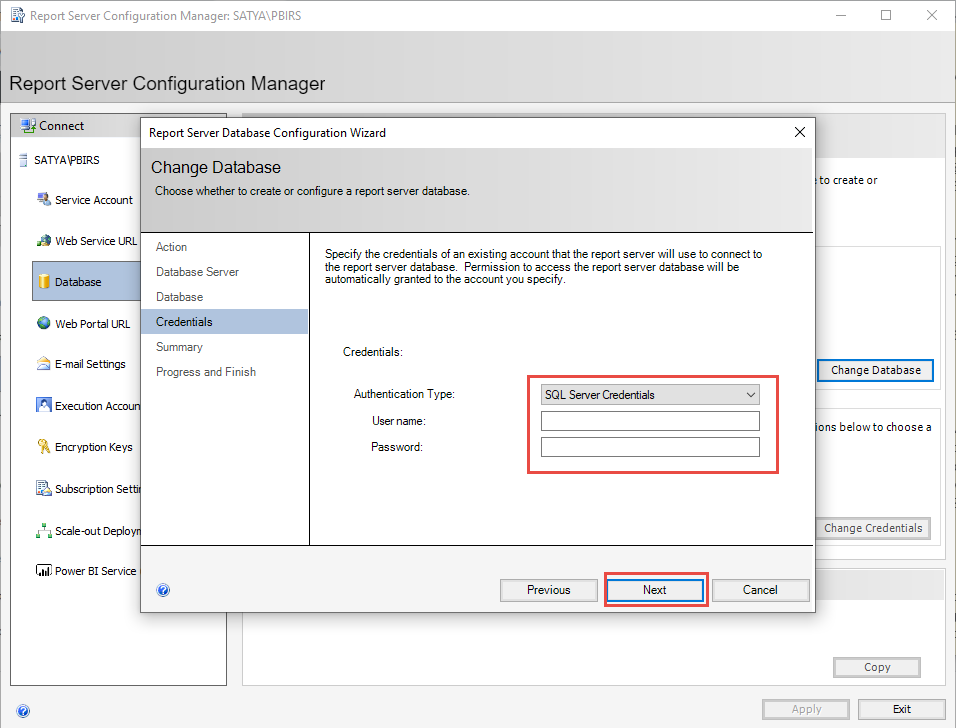Select the Database Server wizard step

197,271
